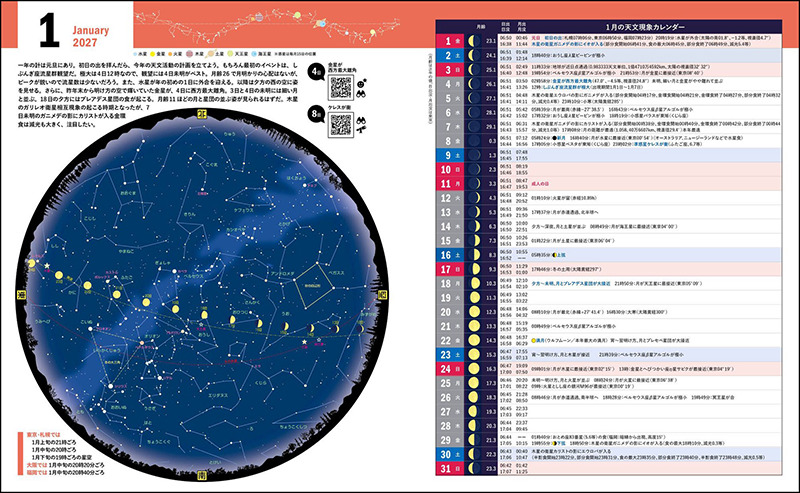Select the red date cell 3 日
This screenshot has width=800, height=493.
tap(450, 69)
